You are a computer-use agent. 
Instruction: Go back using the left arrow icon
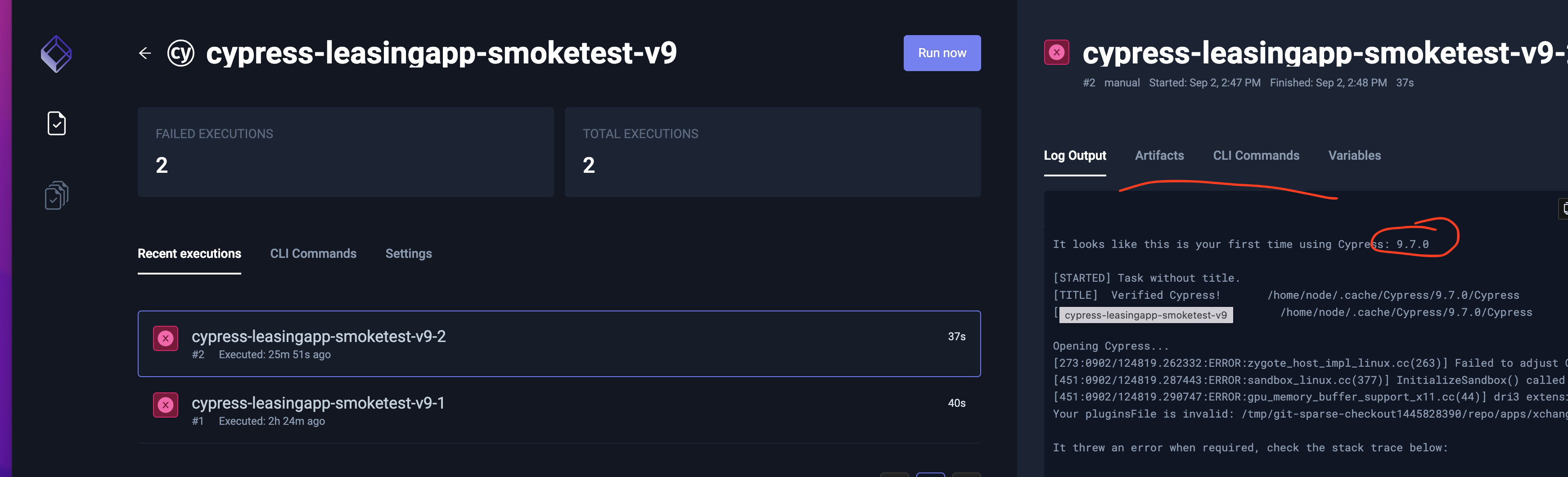[x=145, y=53]
